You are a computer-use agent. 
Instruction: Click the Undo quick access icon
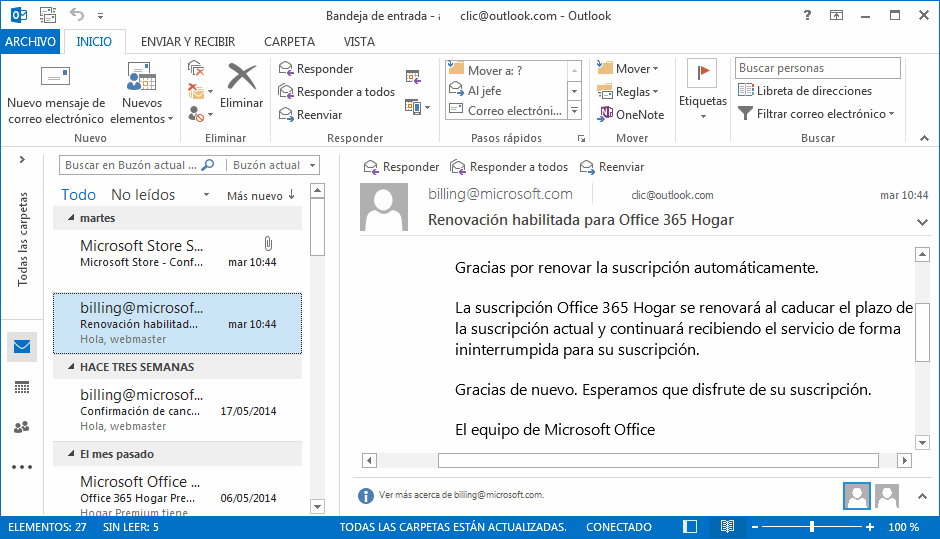click(x=77, y=14)
